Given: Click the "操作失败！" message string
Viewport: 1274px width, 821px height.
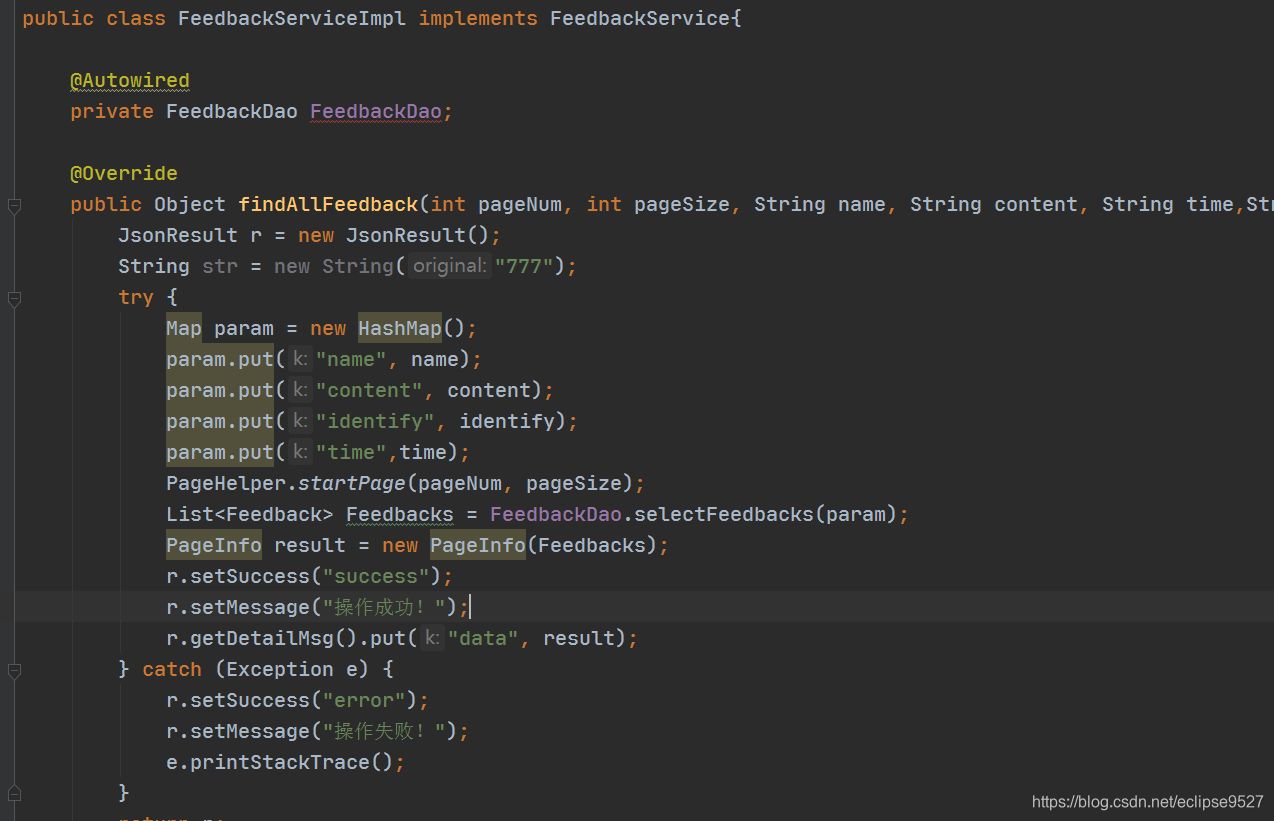Looking at the screenshot, I should (x=384, y=731).
